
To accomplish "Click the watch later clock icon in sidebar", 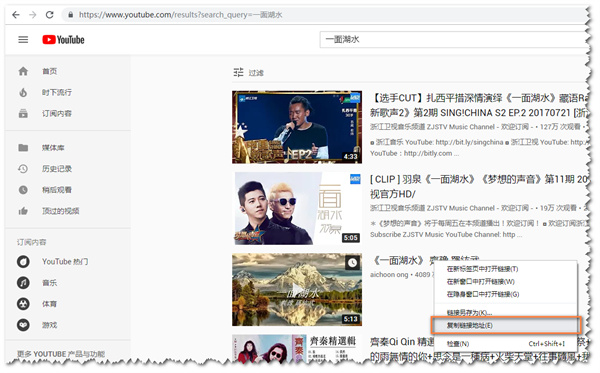I will click(x=23, y=190).
